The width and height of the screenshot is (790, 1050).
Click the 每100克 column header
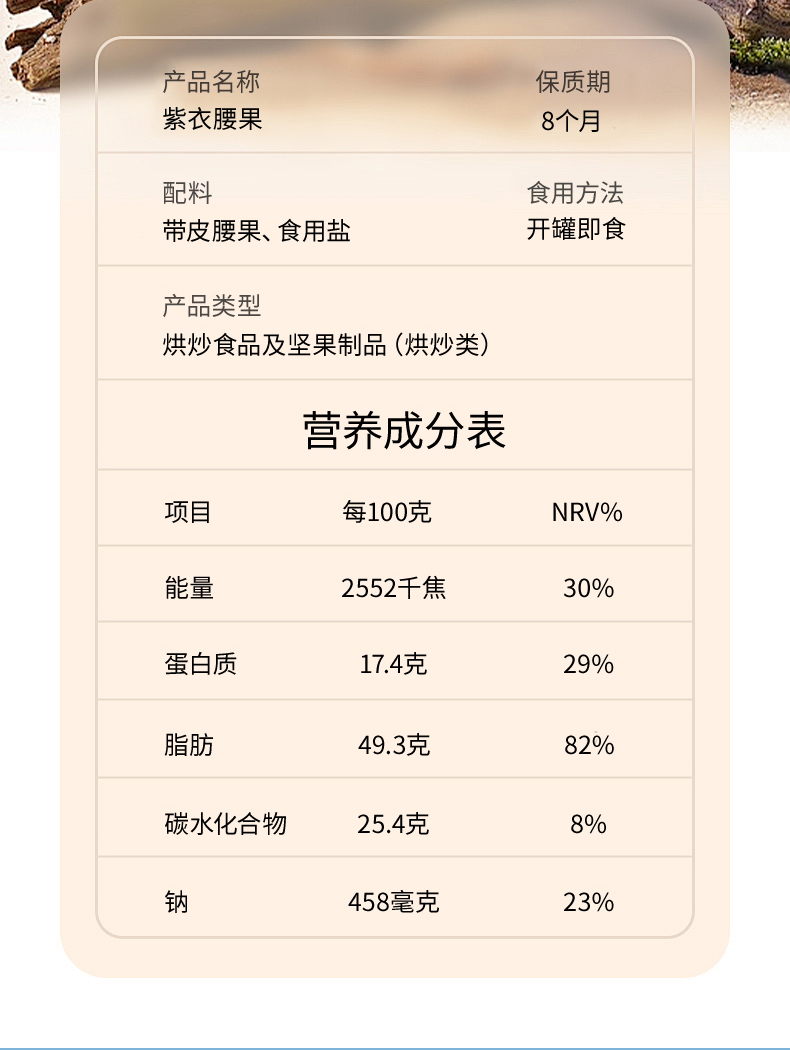(x=387, y=513)
